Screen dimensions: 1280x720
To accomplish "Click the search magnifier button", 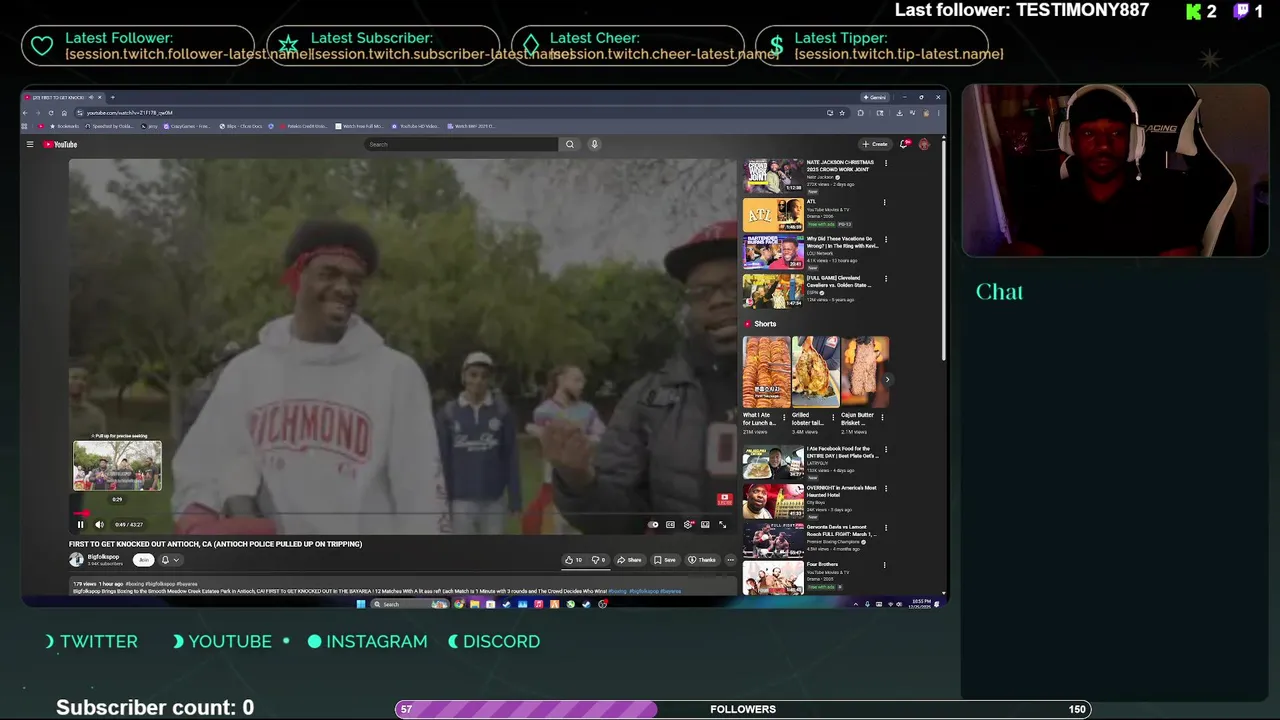I will tap(570, 144).
